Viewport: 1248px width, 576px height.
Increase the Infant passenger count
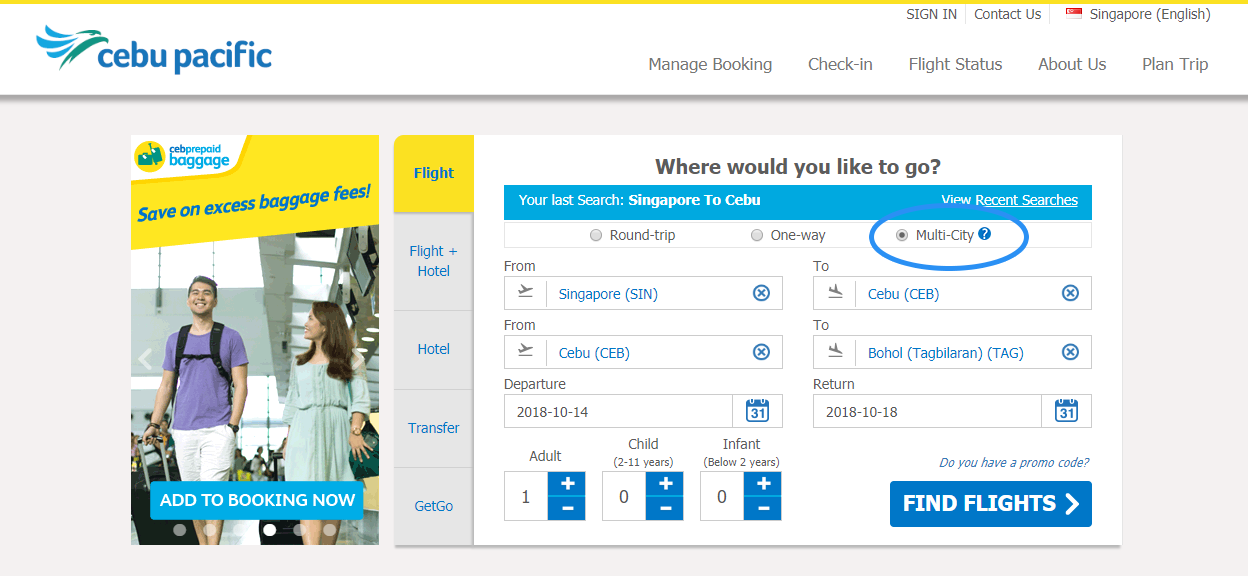pyautogui.click(x=763, y=484)
